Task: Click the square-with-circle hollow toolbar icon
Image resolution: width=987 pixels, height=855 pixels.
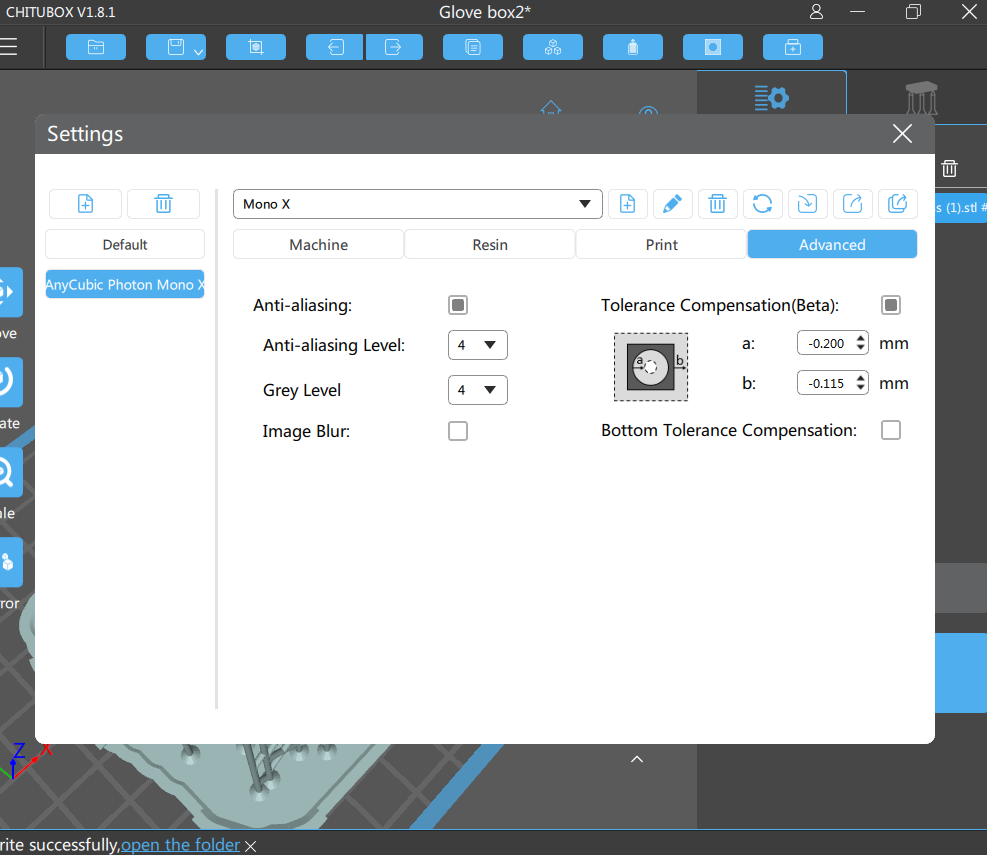Action: pos(713,47)
